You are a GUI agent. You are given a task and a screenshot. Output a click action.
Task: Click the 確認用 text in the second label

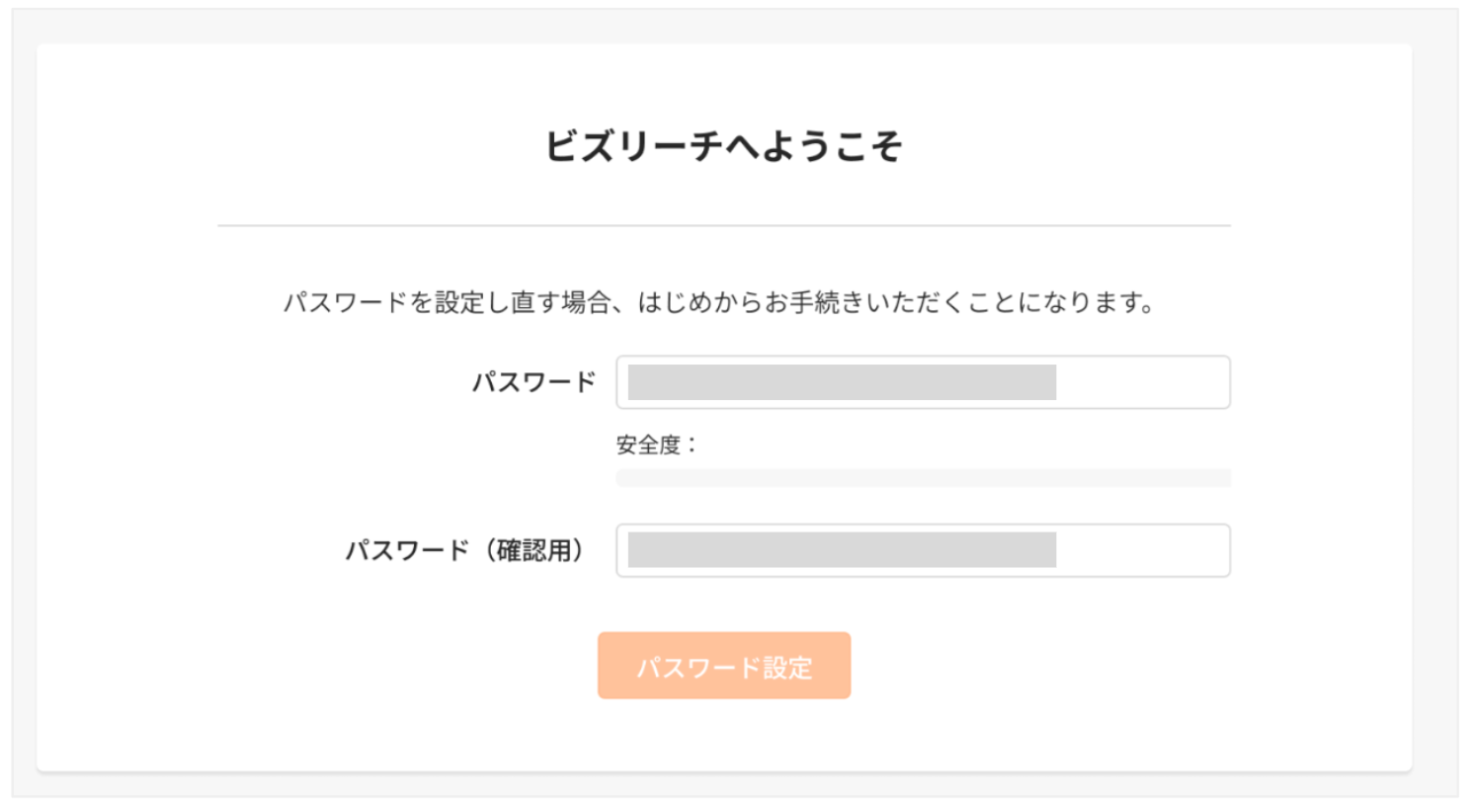tap(534, 550)
